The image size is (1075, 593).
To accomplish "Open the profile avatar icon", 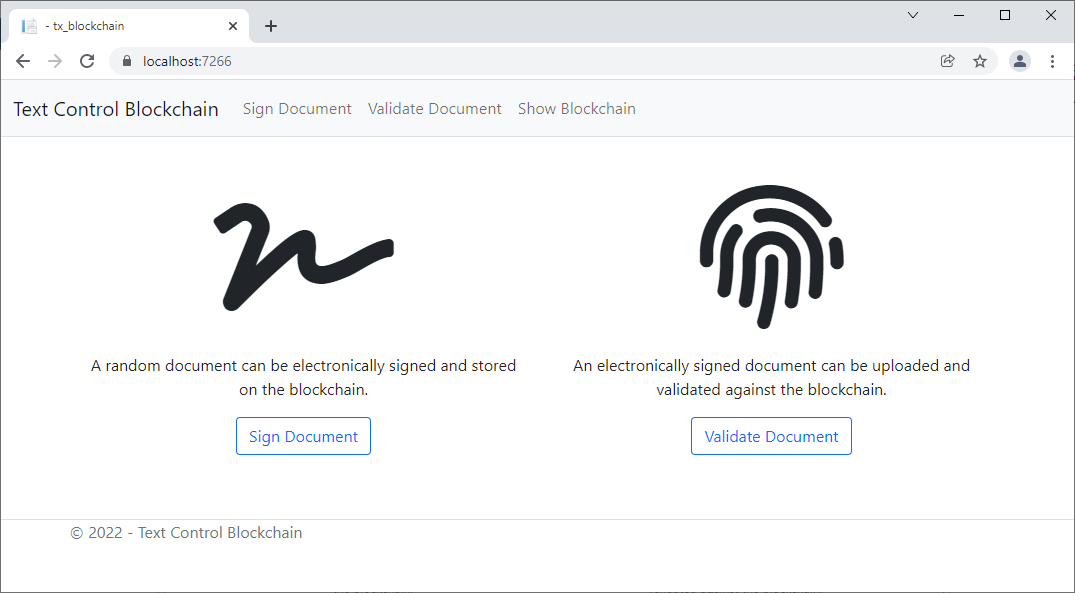I will pos(1019,61).
